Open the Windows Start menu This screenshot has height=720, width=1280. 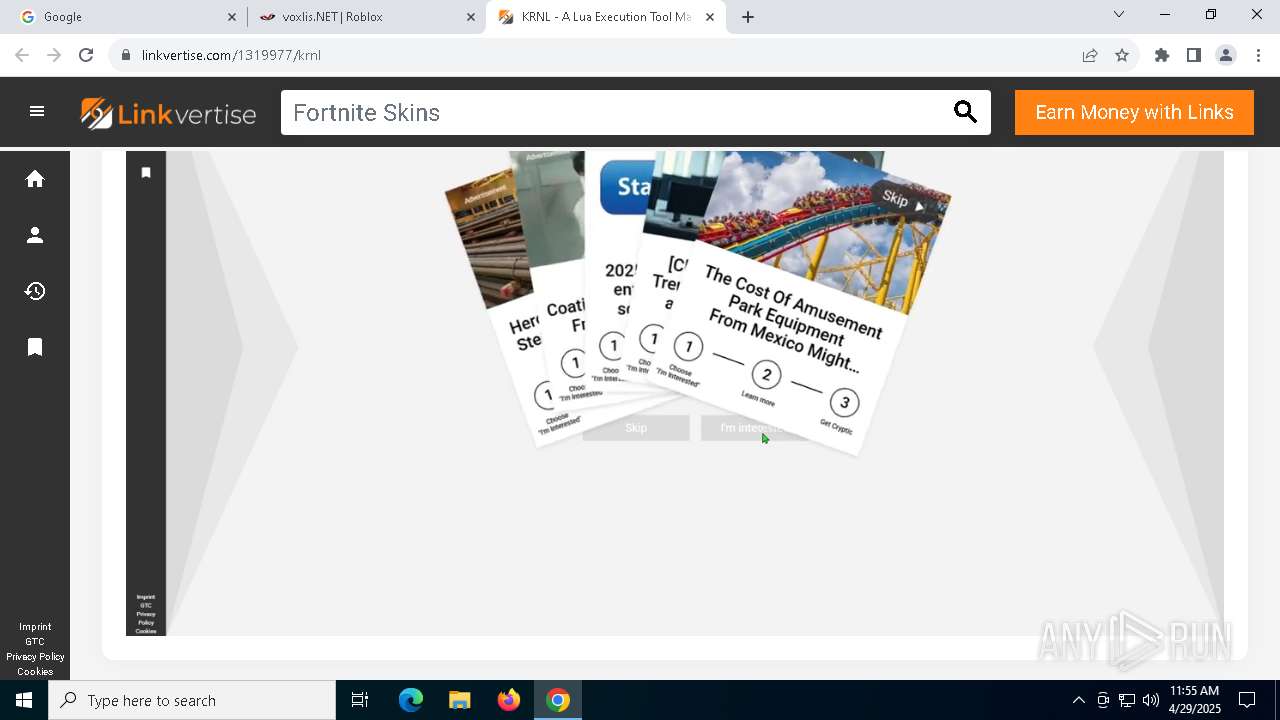click(24, 700)
